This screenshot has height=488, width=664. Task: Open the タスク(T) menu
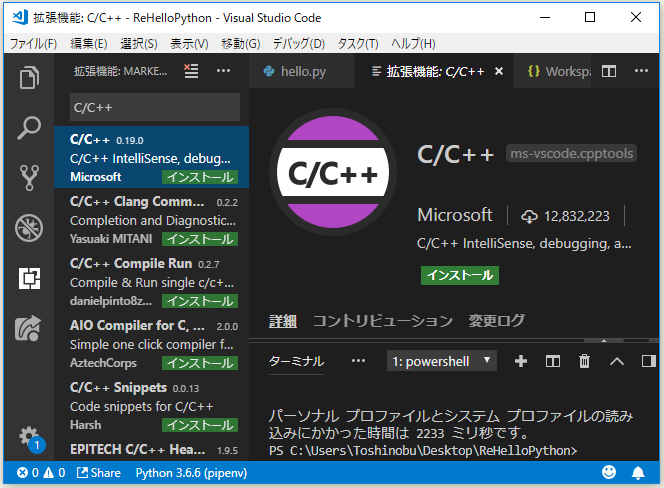pos(358,44)
